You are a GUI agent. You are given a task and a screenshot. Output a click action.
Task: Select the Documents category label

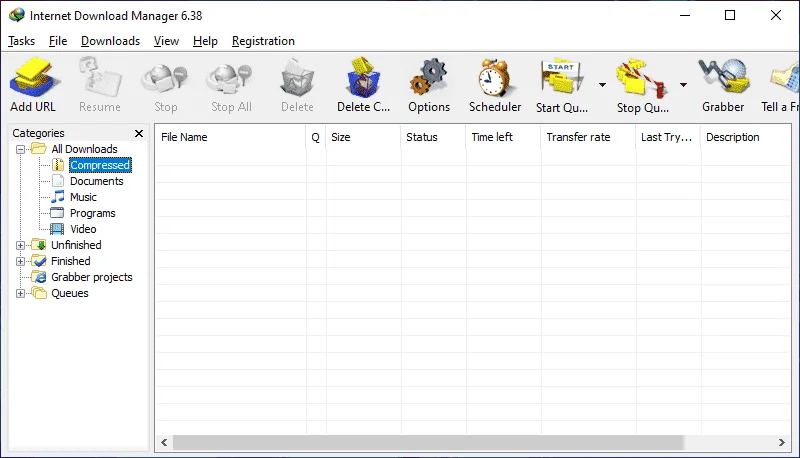pos(96,181)
